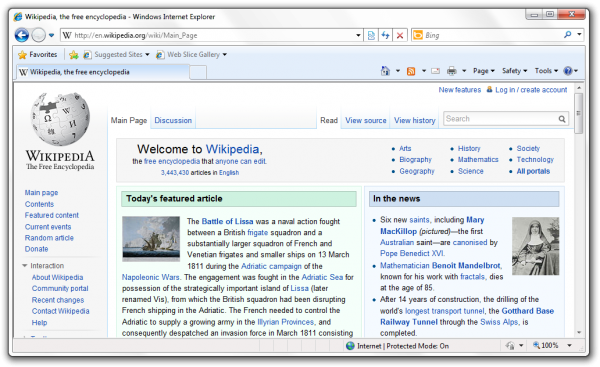
Task: Click the browser Forward arrow button
Action: [x=39, y=35]
